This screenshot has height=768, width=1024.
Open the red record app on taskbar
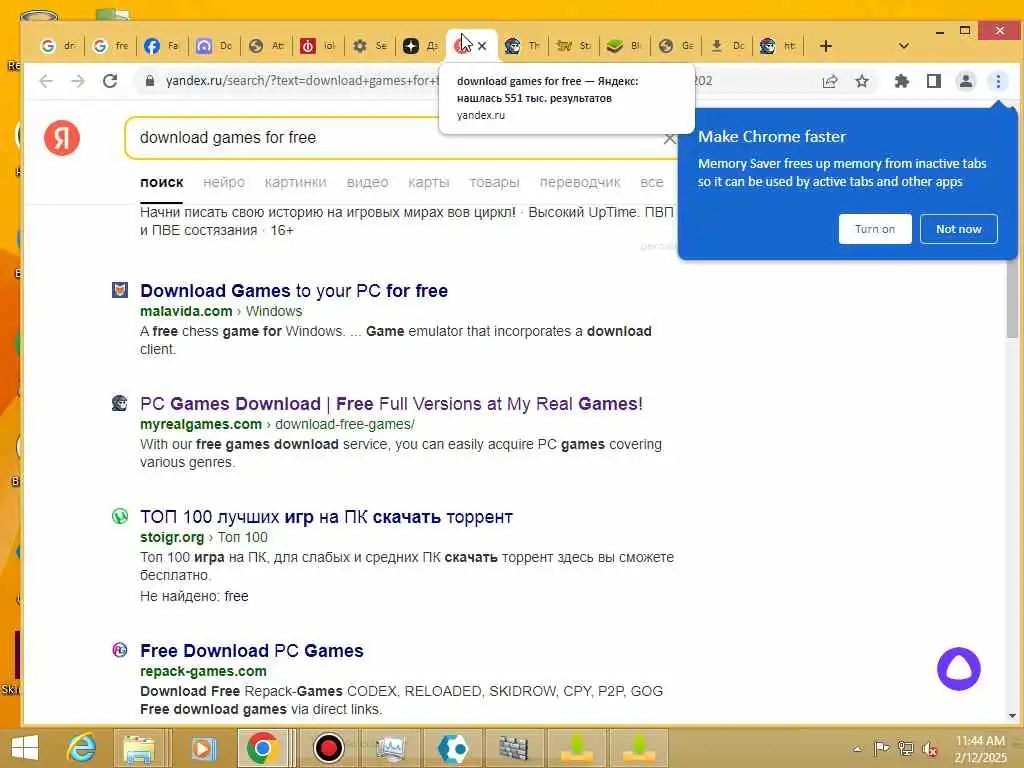point(328,748)
